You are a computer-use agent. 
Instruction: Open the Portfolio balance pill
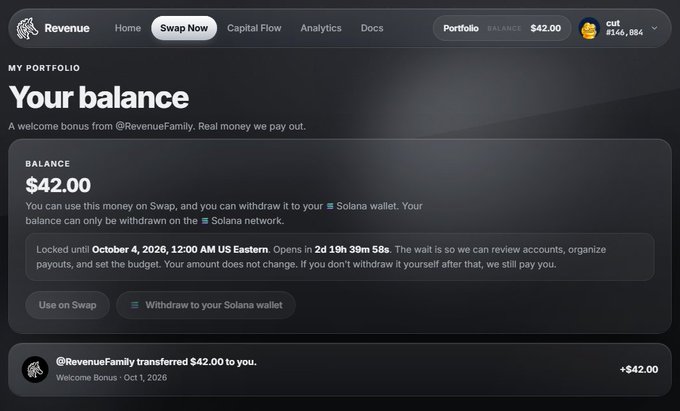[x=502, y=28]
